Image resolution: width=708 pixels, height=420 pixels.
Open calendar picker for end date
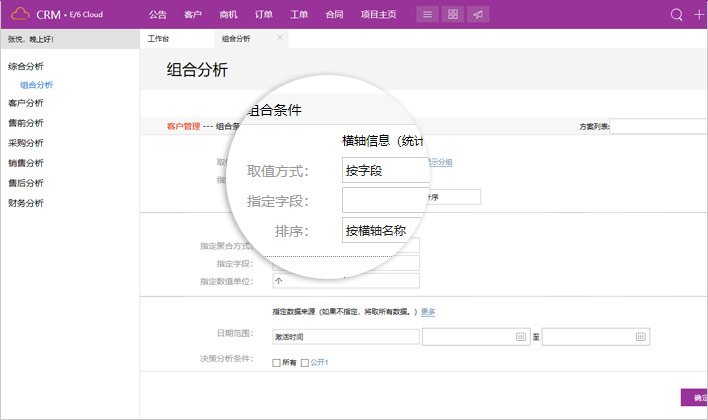pyautogui.click(x=640, y=337)
